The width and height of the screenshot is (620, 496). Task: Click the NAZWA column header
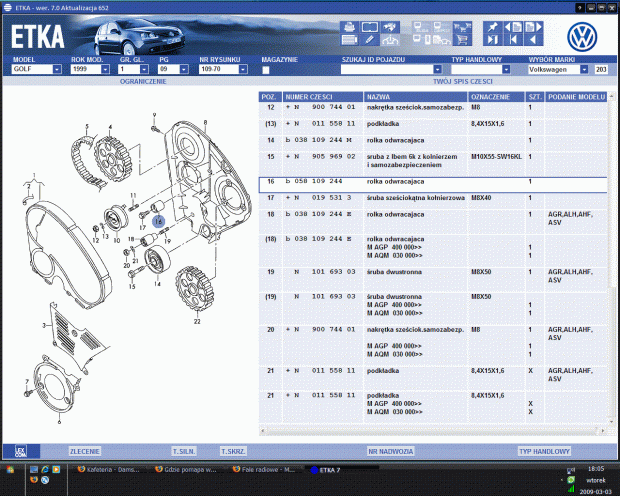(x=415, y=97)
